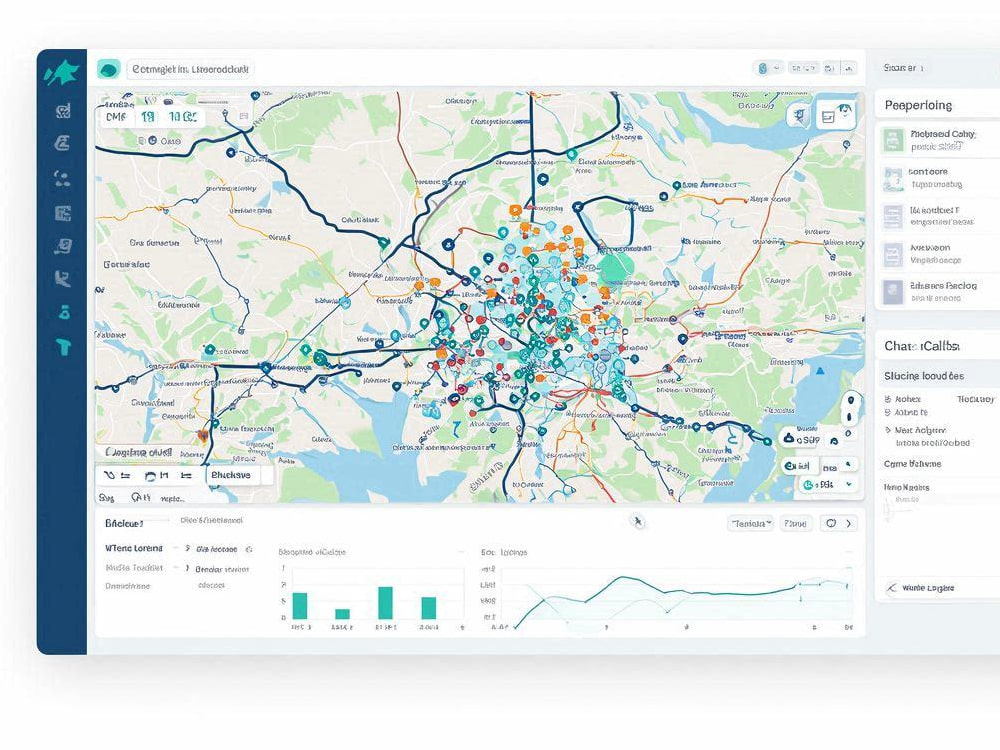Open the people-dots icon in the sidebar
Image resolution: width=1000 pixels, height=750 pixels.
click(x=62, y=178)
